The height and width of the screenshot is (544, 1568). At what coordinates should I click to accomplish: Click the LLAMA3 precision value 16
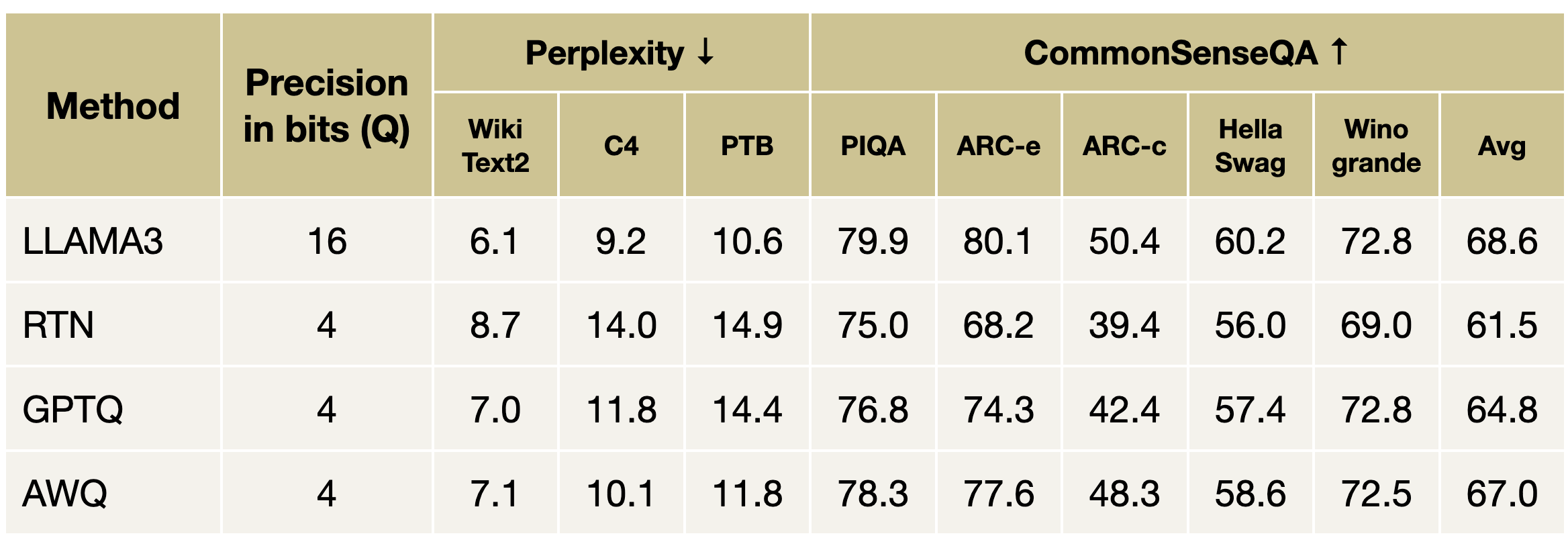327,241
